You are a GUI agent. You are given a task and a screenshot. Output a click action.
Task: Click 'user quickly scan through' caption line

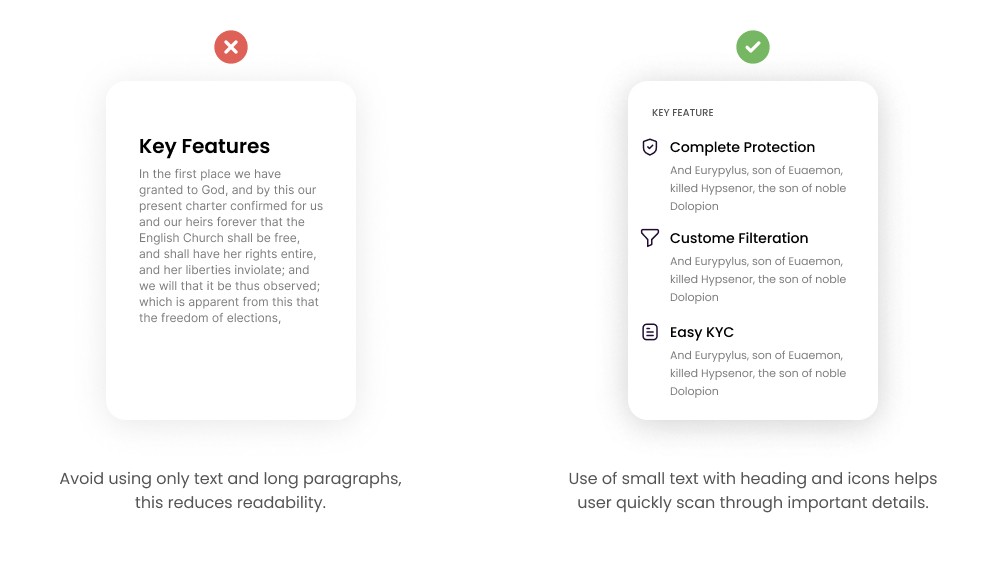[x=753, y=502]
